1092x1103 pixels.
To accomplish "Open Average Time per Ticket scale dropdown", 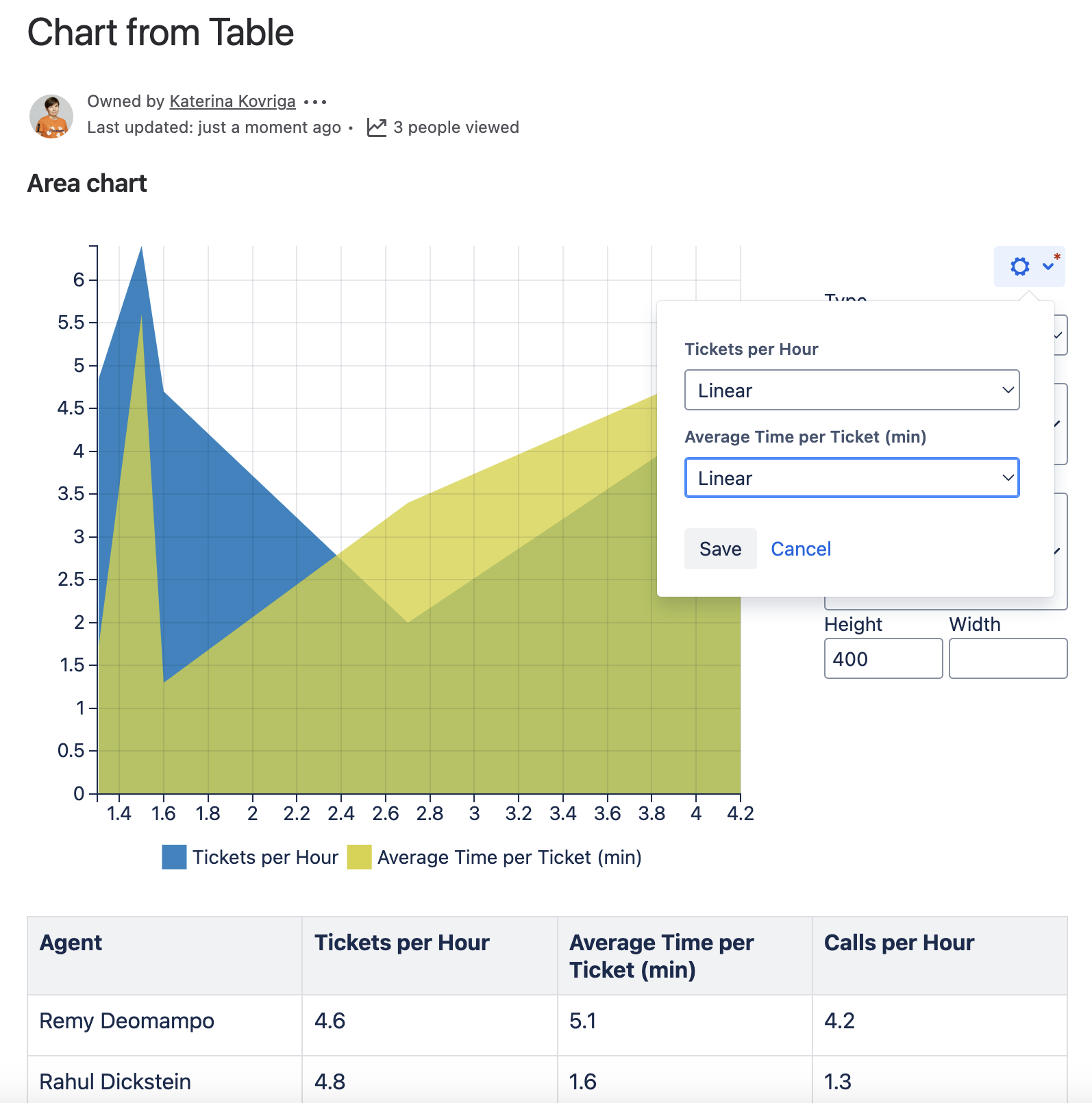I will click(852, 478).
